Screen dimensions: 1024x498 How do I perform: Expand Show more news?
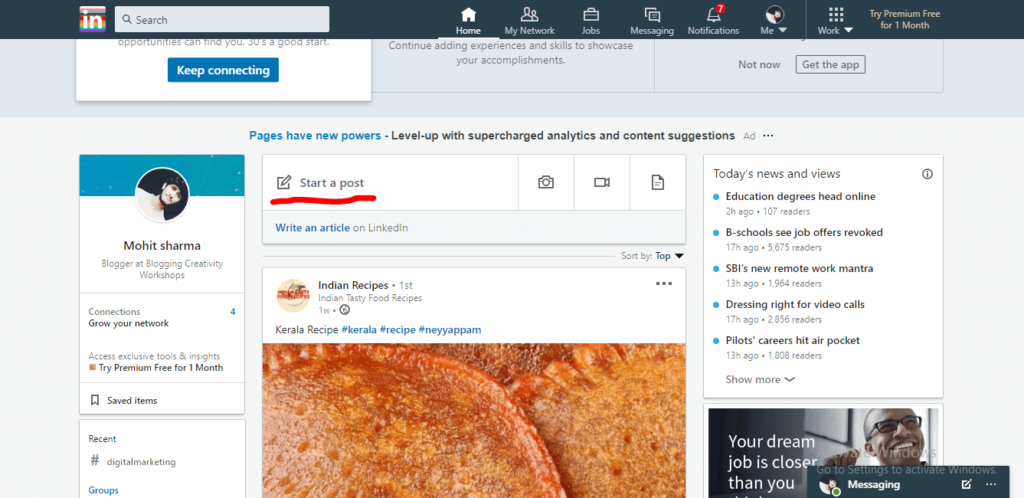pos(760,379)
